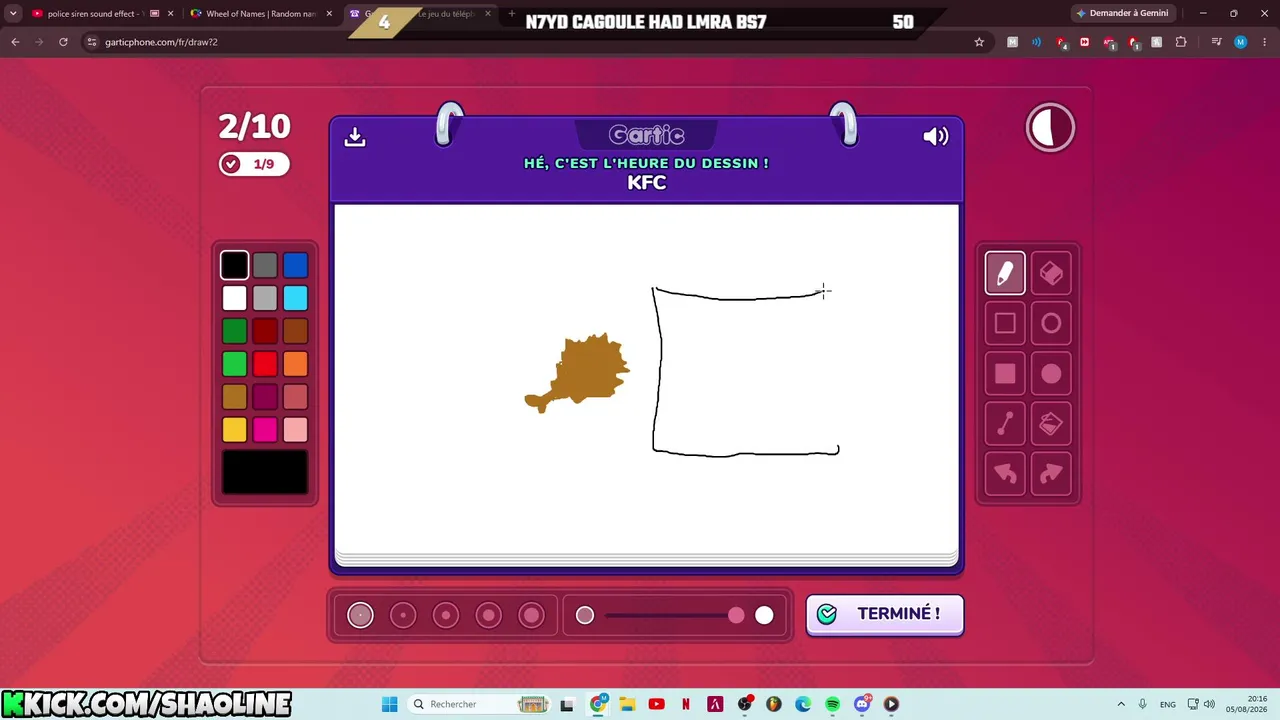The width and height of the screenshot is (1280, 720).
Task: Pick the golden brown color swatch
Action: (x=234, y=397)
